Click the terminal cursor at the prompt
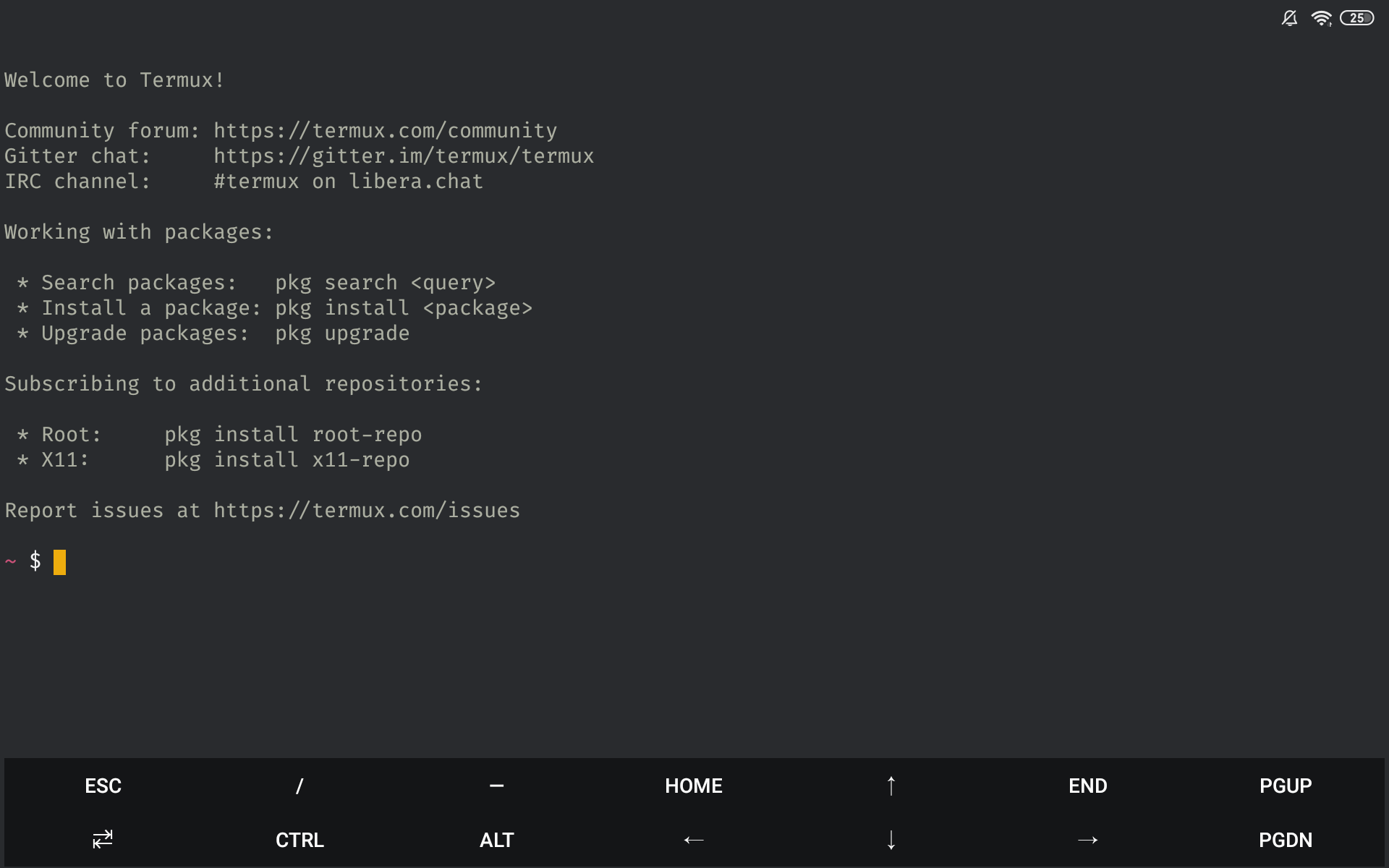This screenshot has height=868, width=1389. [x=60, y=561]
